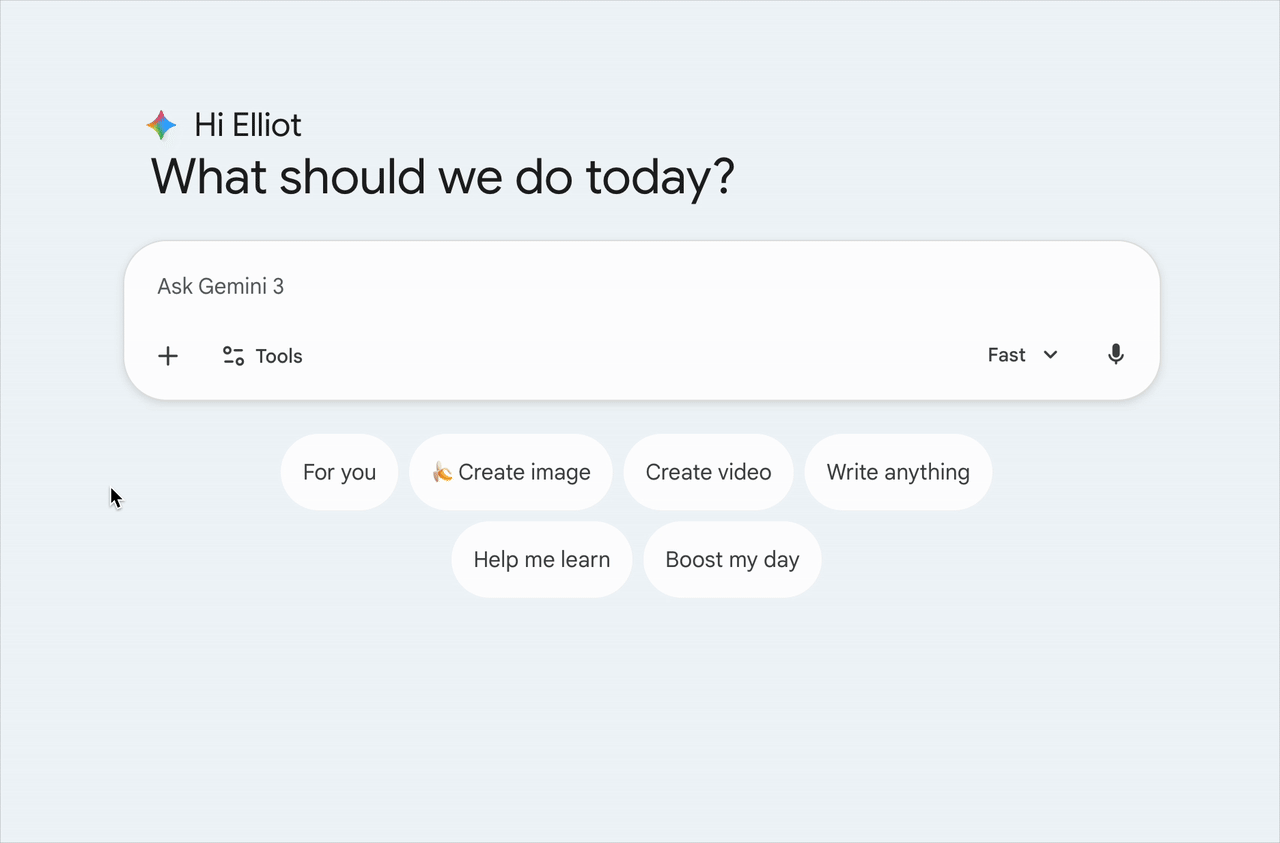Click the Gemini sparkle logo
This screenshot has height=843, width=1280.
[x=161, y=125]
